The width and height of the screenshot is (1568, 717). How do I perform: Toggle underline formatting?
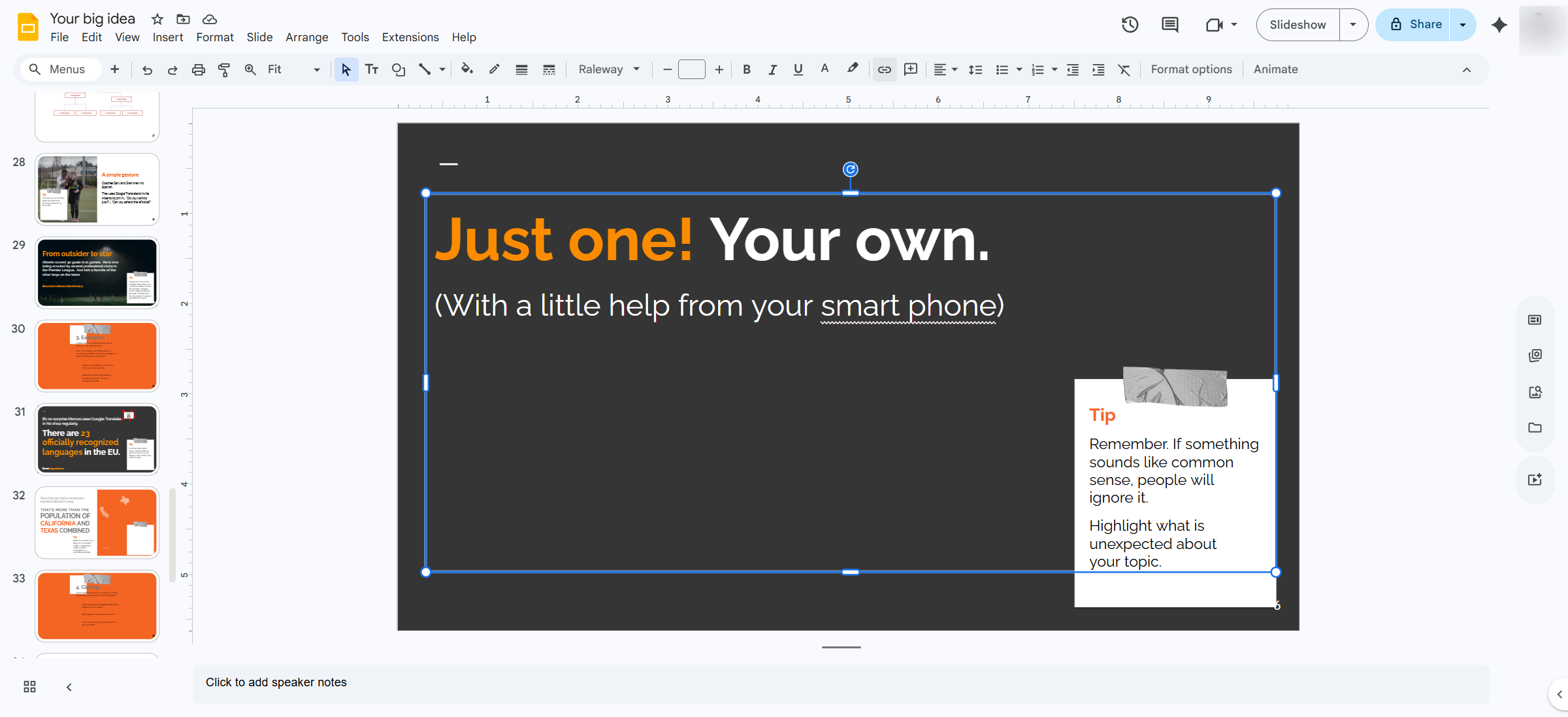[x=798, y=69]
